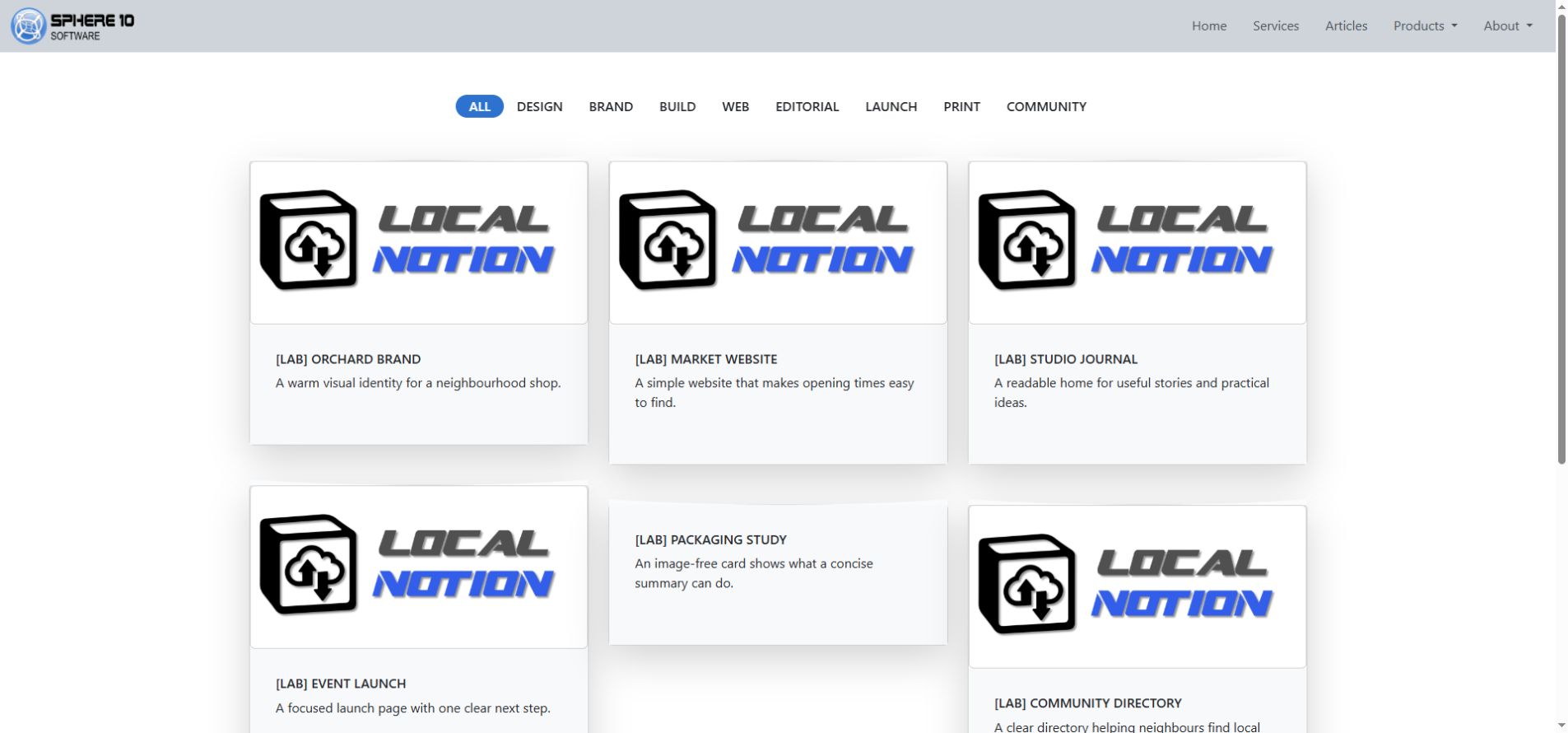Filter cards by PRINT
This screenshot has width=1568, height=733.
(961, 106)
